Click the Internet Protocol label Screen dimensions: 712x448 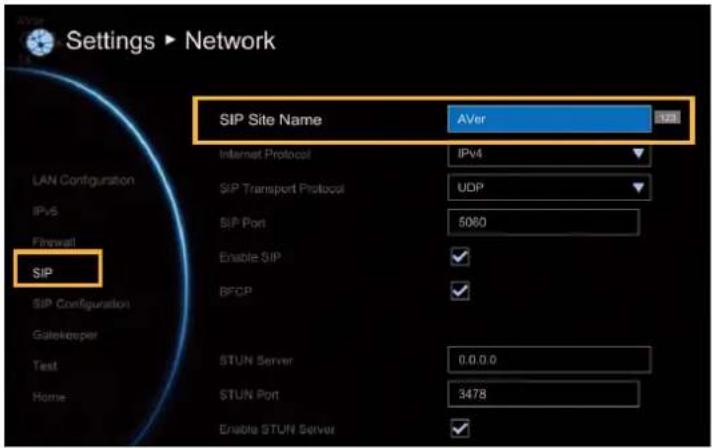click(265, 154)
